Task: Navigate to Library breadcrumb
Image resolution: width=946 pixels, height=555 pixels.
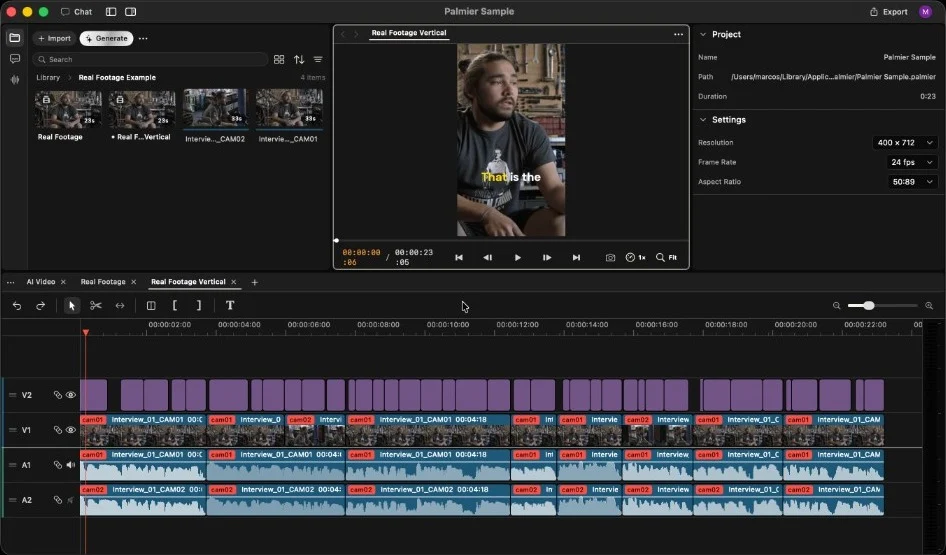Action: click(48, 77)
